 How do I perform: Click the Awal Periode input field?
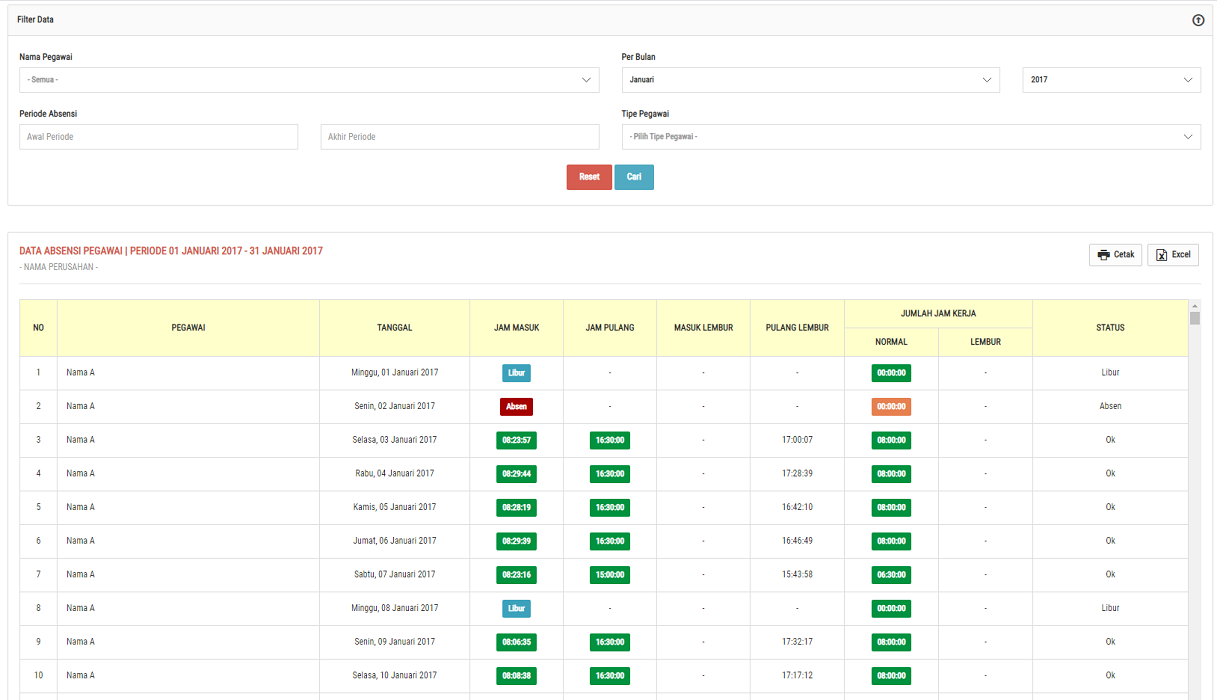tap(159, 137)
